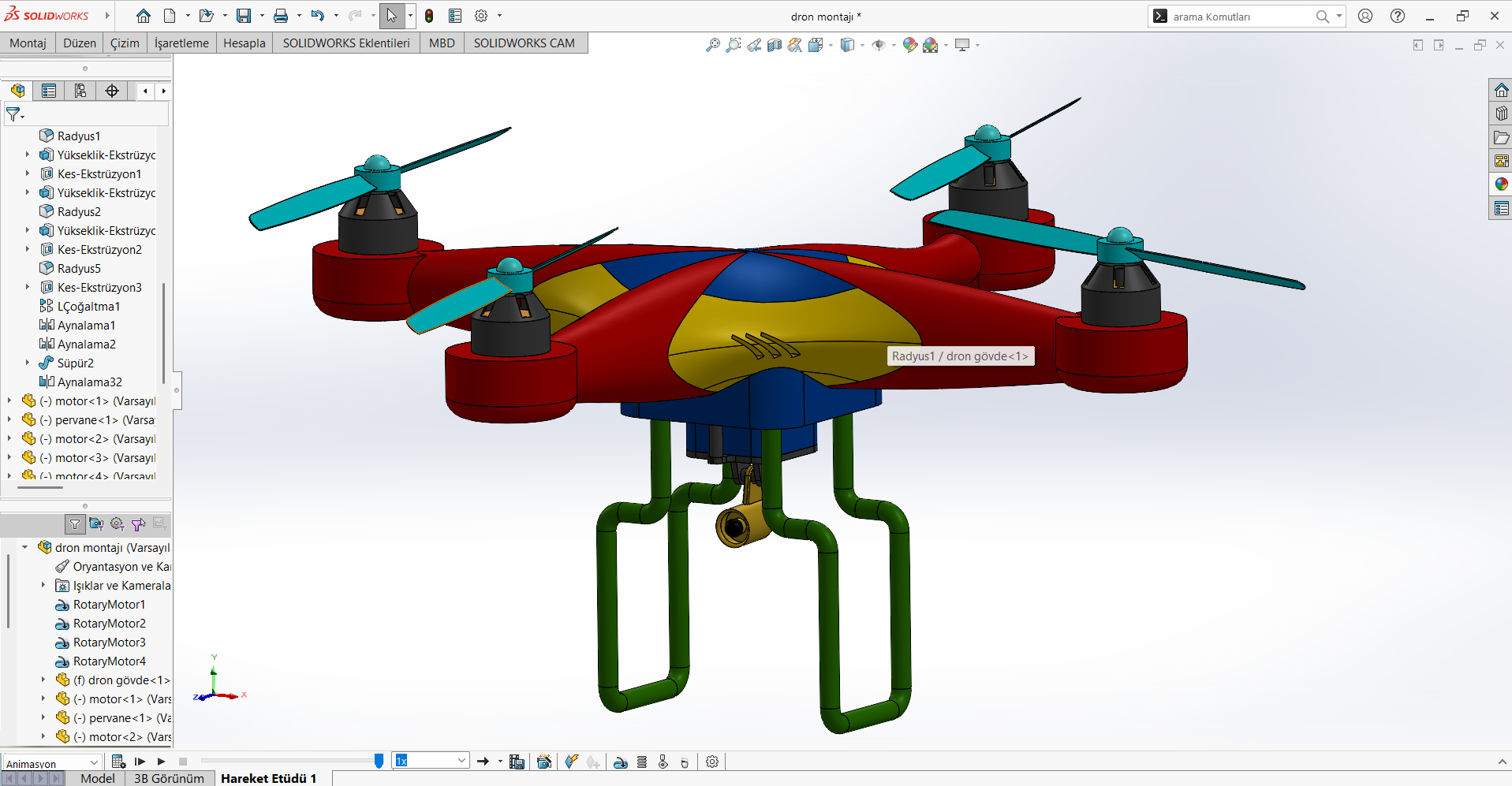The width and height of the screenshot is (1512, 786).
Task: Zoom to Fit in viewport toolbar
Action: point(712,45)
